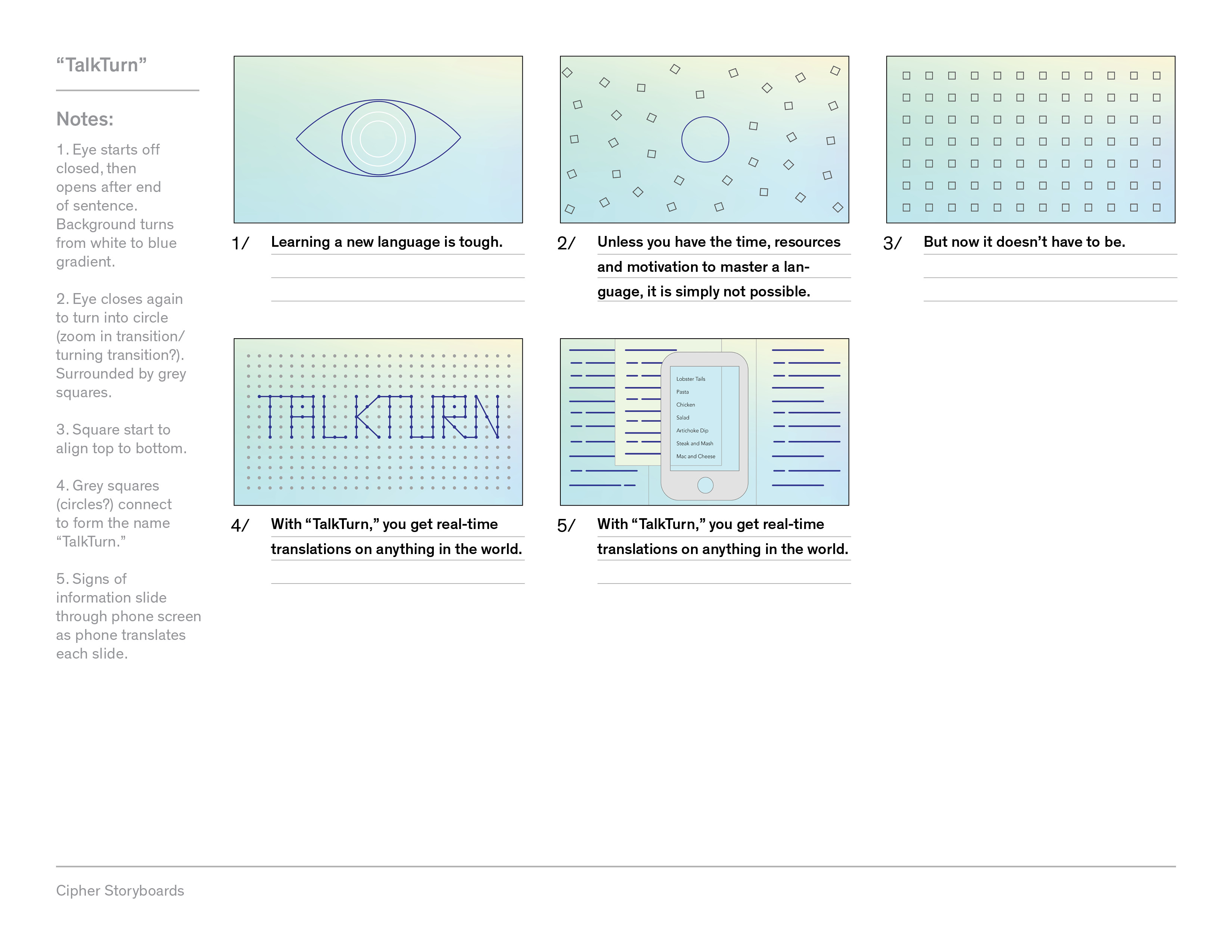Click the phone home button in frame 5

[705, 485]
